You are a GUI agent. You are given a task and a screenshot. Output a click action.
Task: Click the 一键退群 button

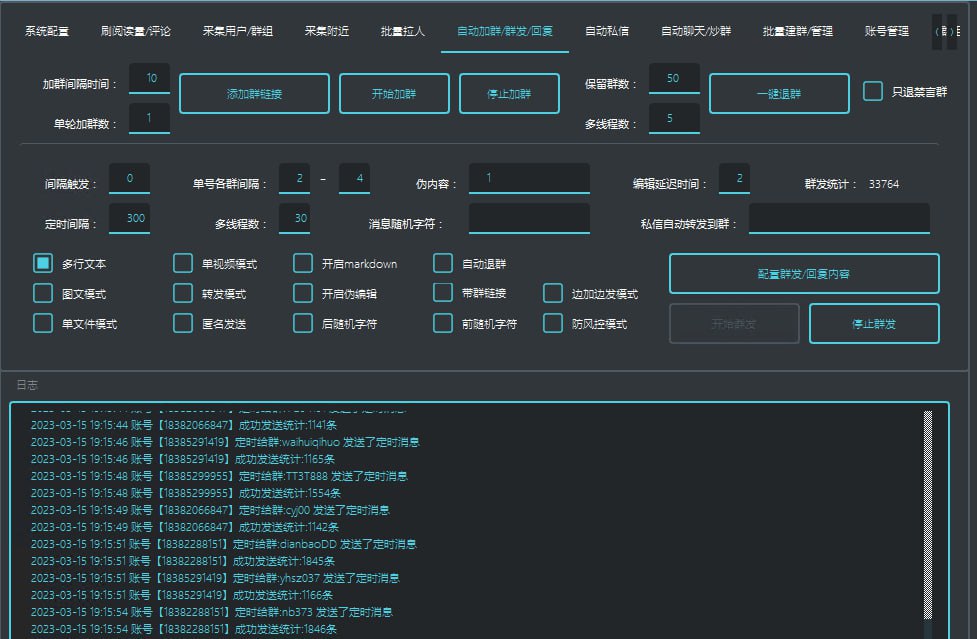pyautogui.click(x=779, y=94)
